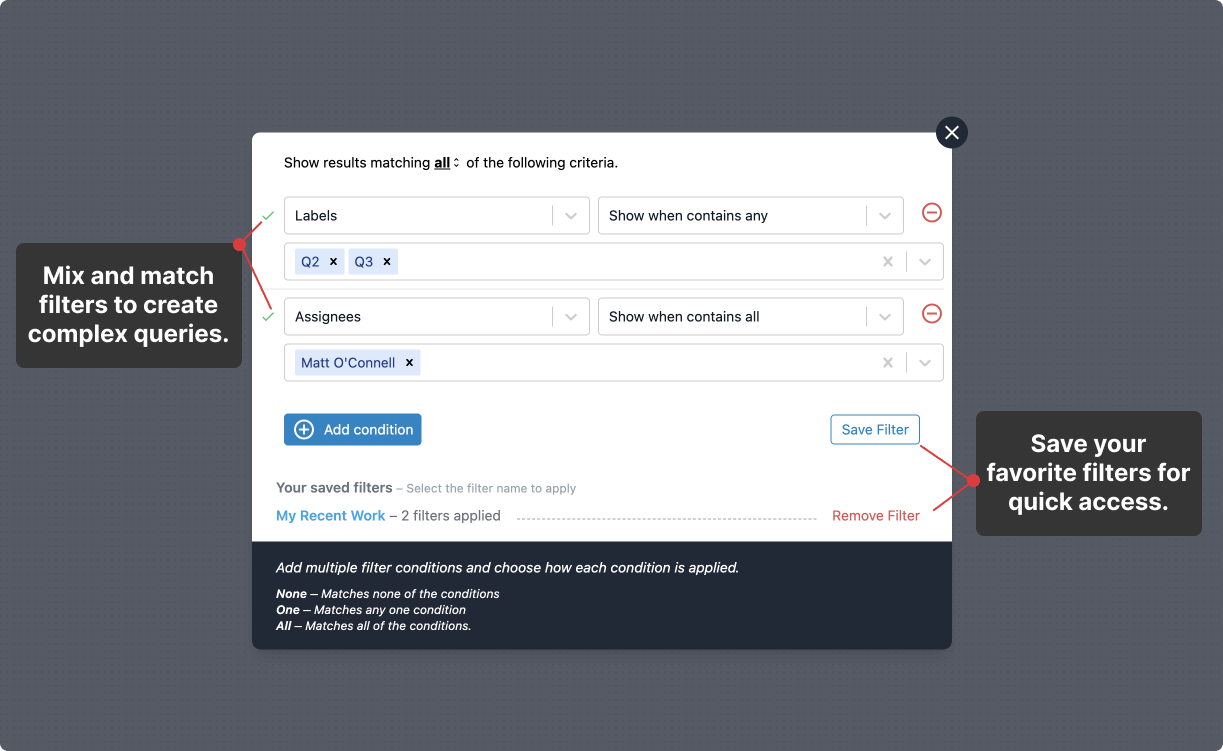Open the Assignees field dropdown
Screen dimensions: 1223x751
tap(437, 317)
